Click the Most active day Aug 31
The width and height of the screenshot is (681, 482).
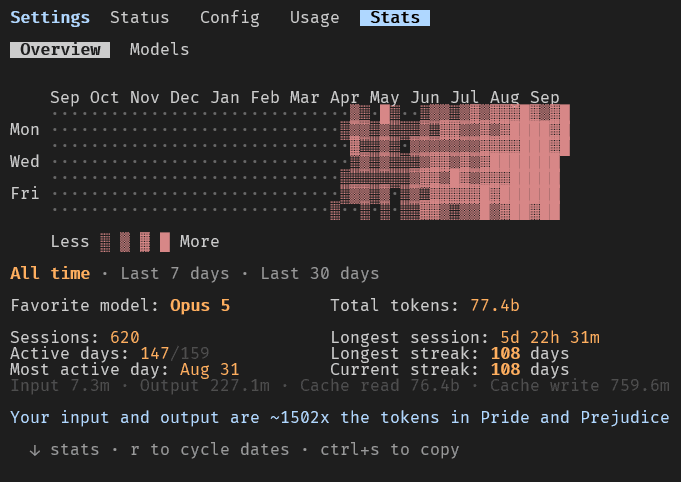pyautogui.click(x=209, y=370)
